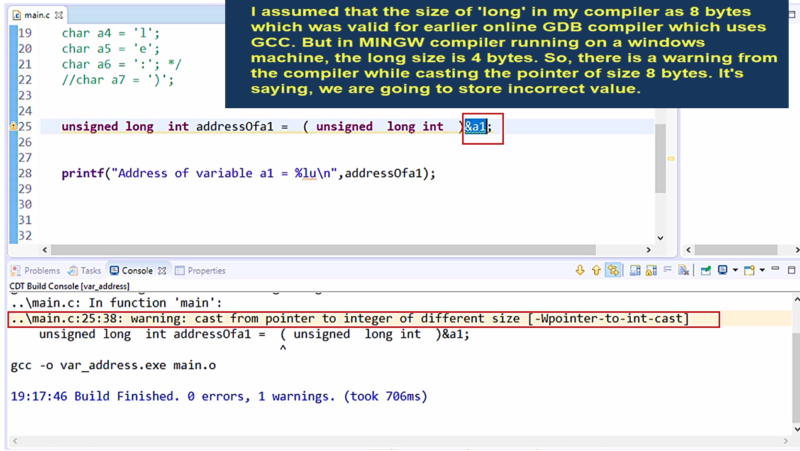Jump to previous error in console
800x451 pixels.
pyautogui.click(x=596, y=270)
